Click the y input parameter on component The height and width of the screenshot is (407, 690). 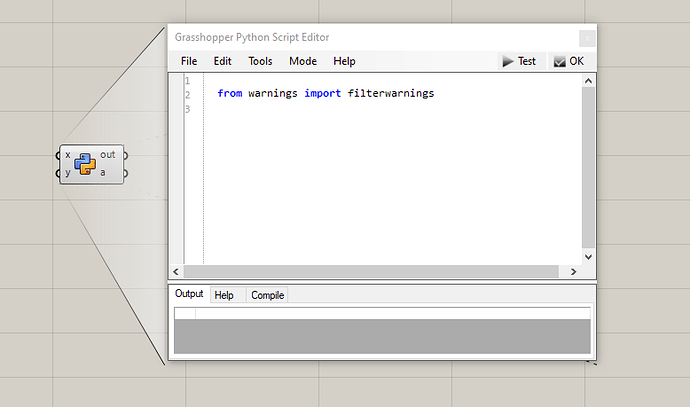[68, 173]
